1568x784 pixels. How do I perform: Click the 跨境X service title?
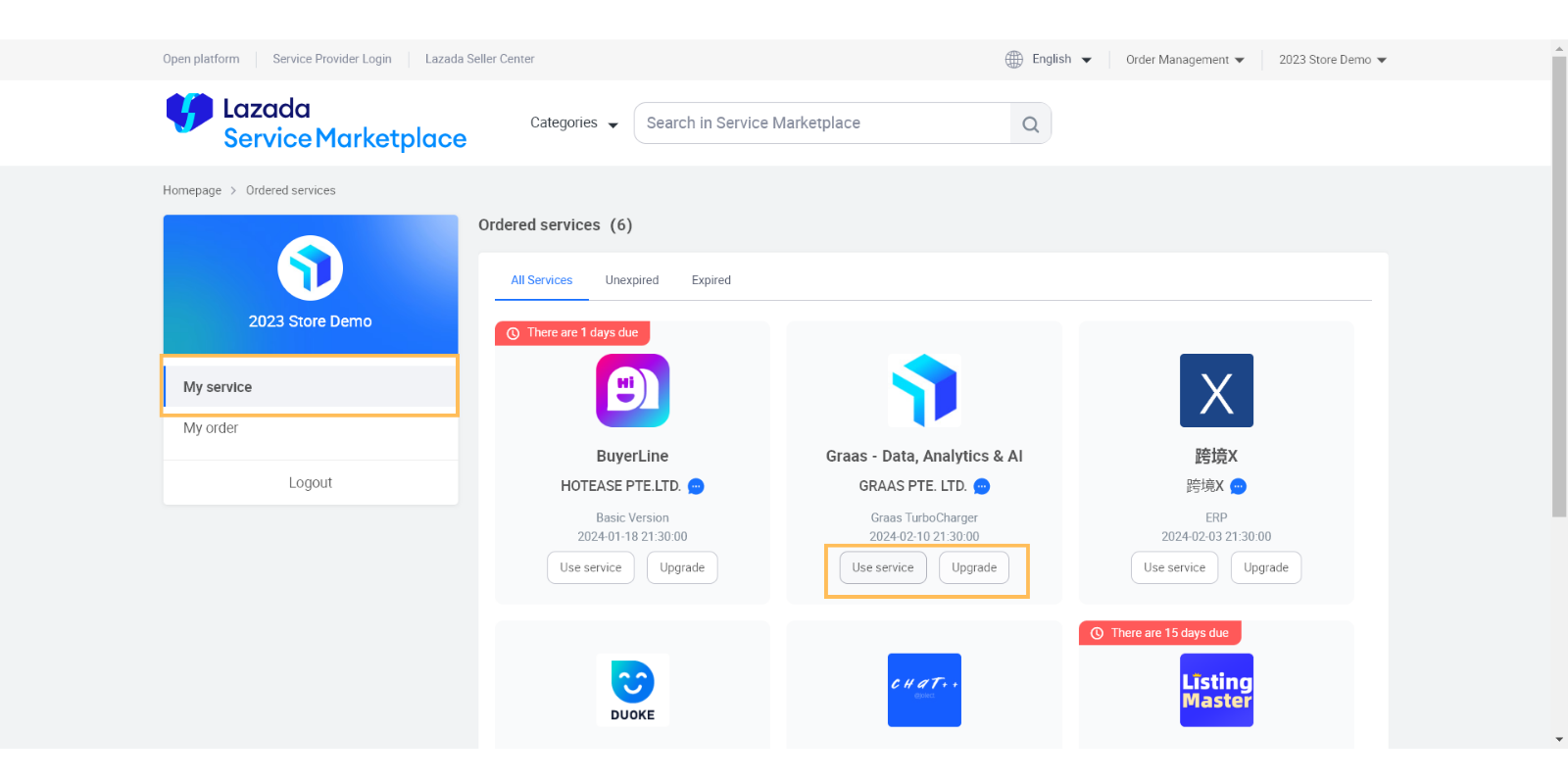click(x=1216, y=456)
